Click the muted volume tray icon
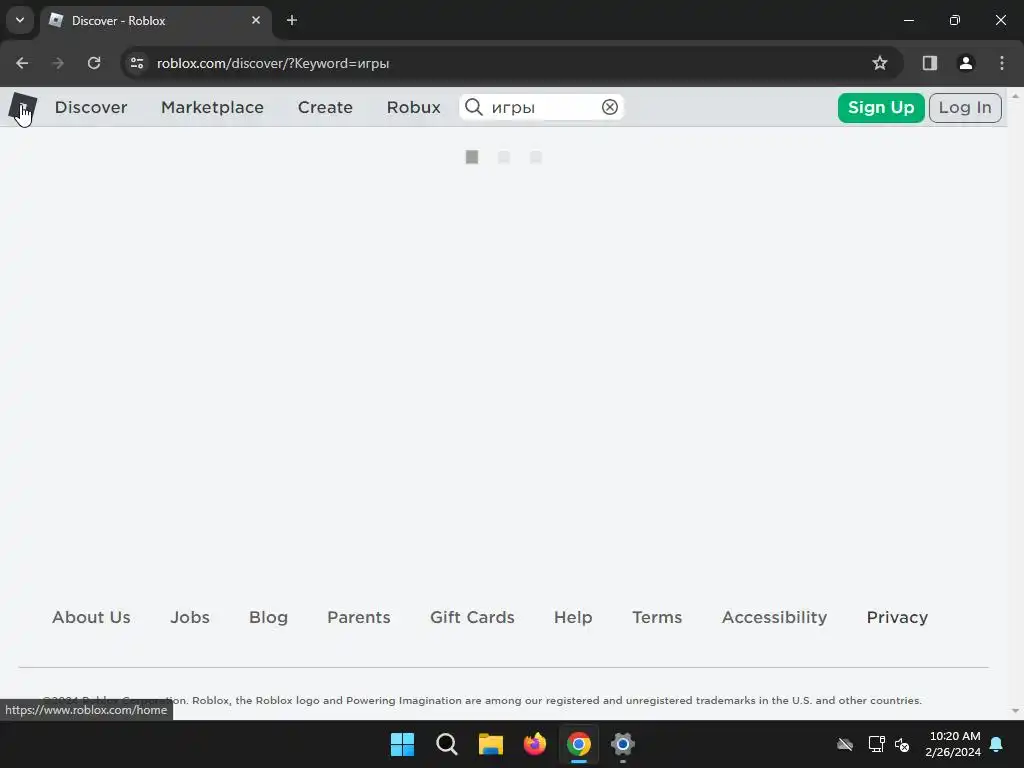Viewport: 1024px width, 768px height. 903,744
